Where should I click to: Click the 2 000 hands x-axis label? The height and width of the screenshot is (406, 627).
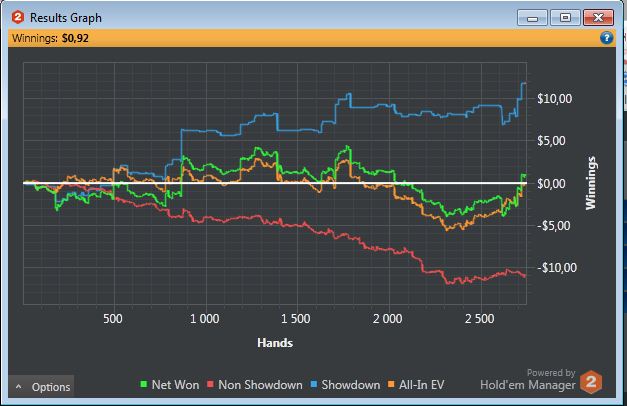tap(387, 319)
